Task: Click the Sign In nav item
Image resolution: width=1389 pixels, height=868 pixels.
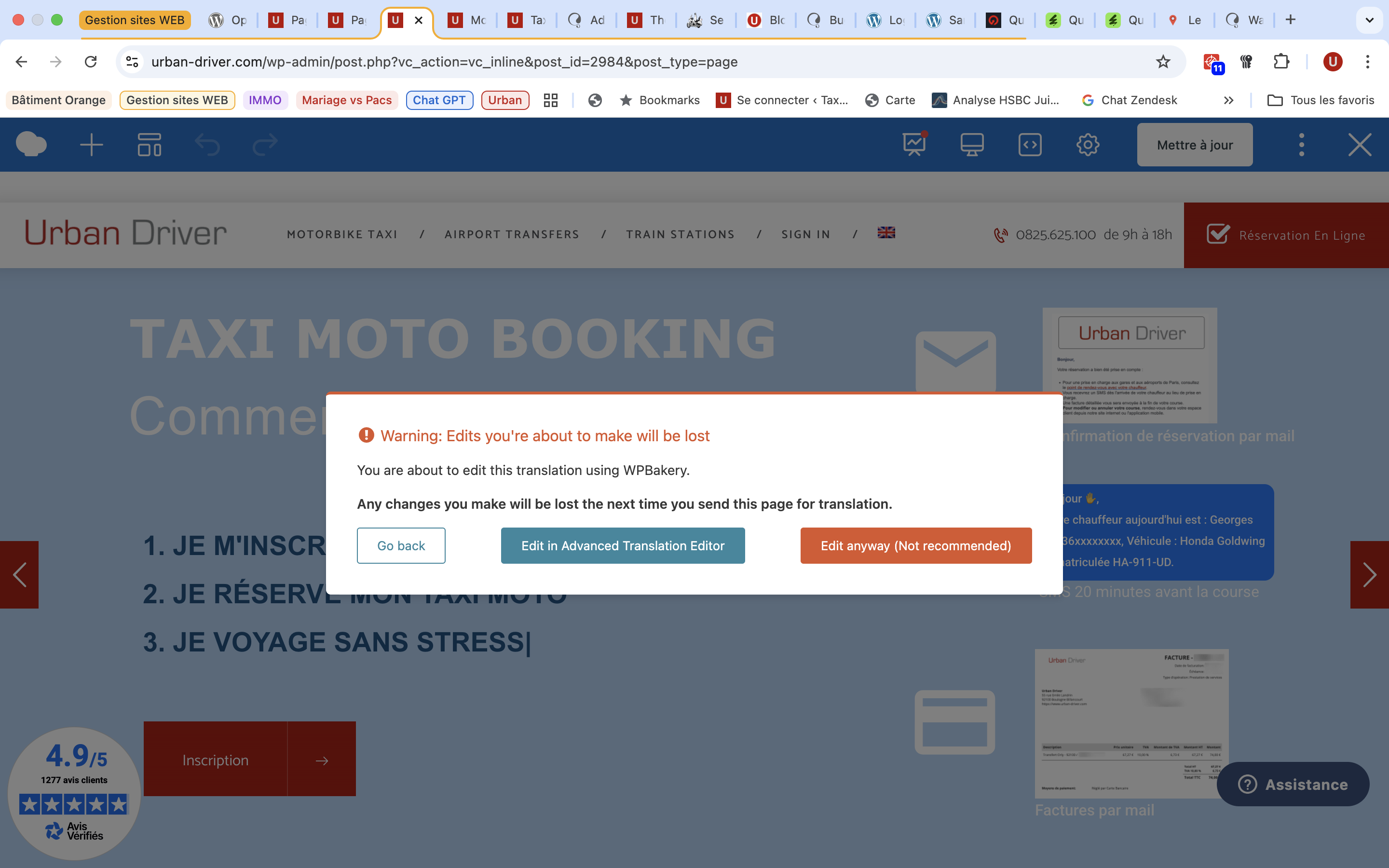Action: (806, 234)
